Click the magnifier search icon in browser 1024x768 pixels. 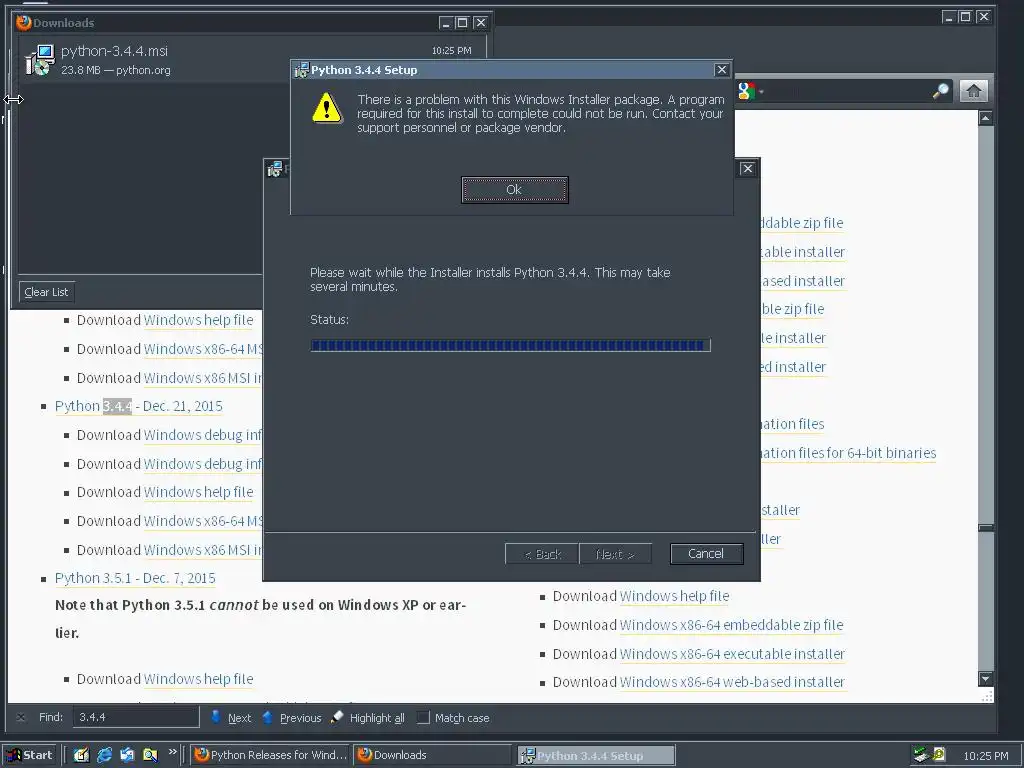click(x=940, y=91)
